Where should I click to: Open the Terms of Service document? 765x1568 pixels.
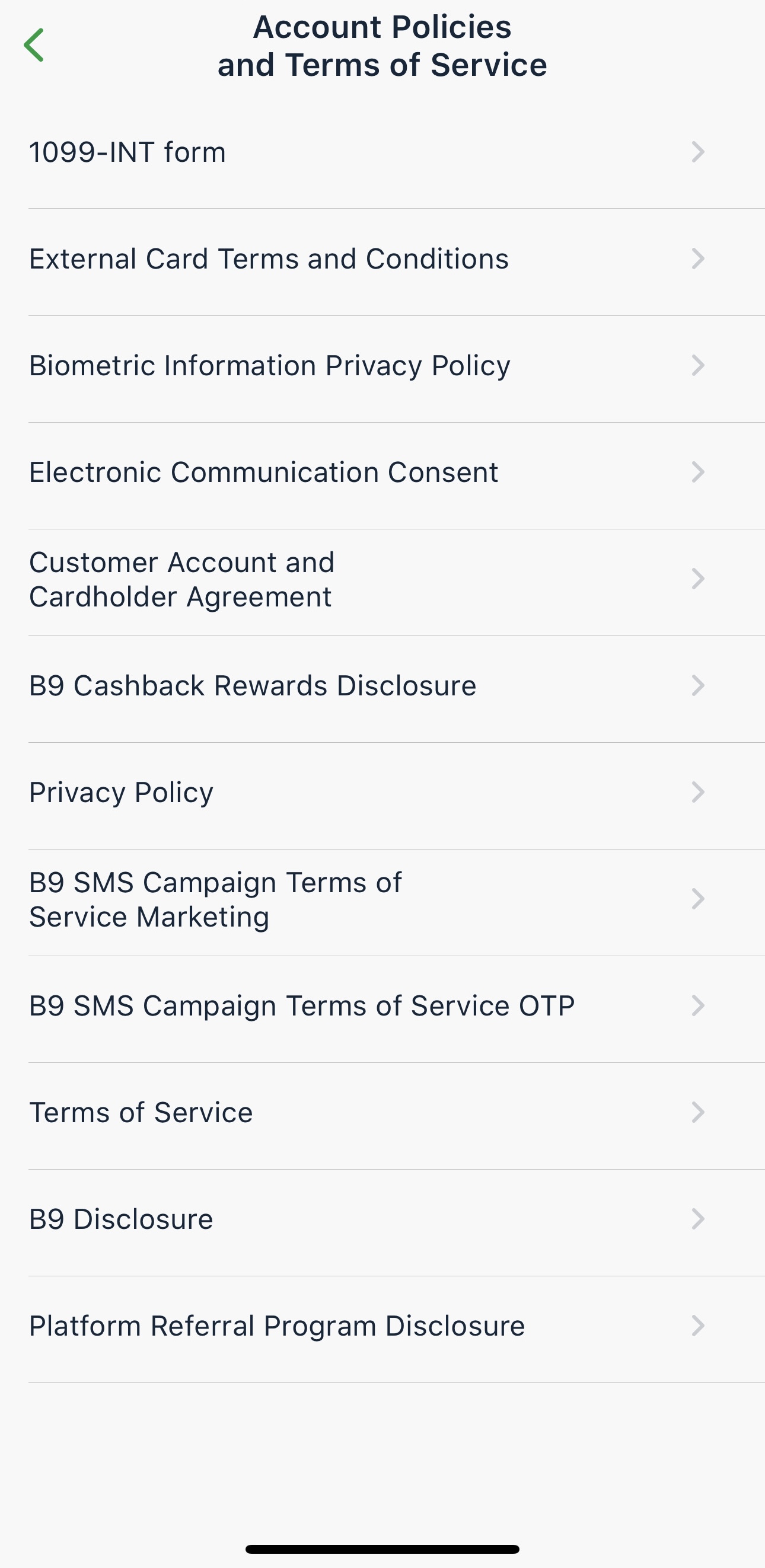coord(141,1113)
